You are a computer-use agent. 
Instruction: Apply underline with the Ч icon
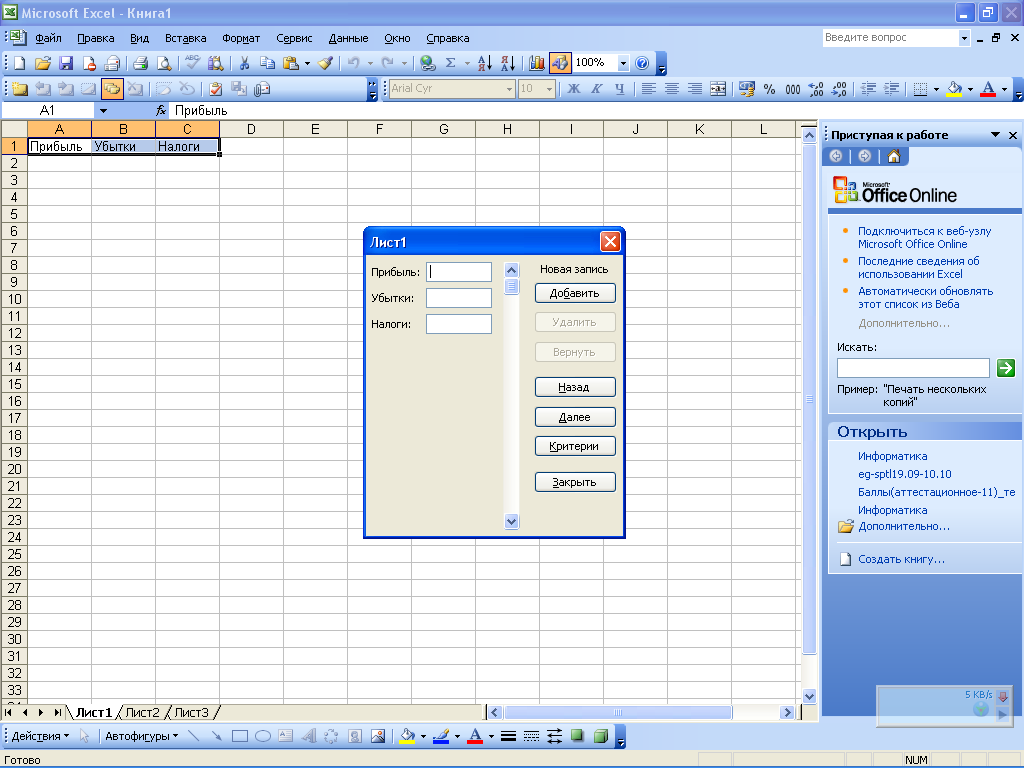click(x=619, y=89)
